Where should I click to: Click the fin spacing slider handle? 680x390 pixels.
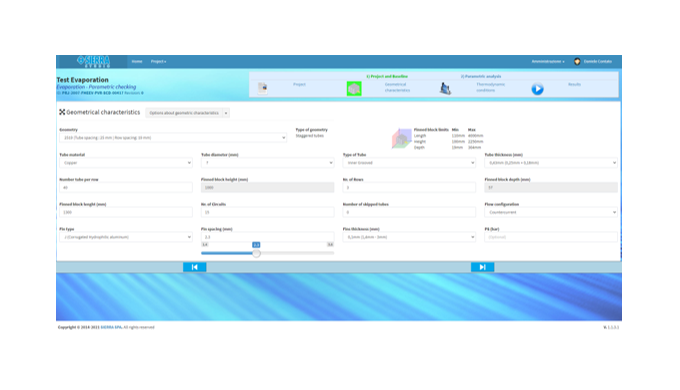[256, 253]
